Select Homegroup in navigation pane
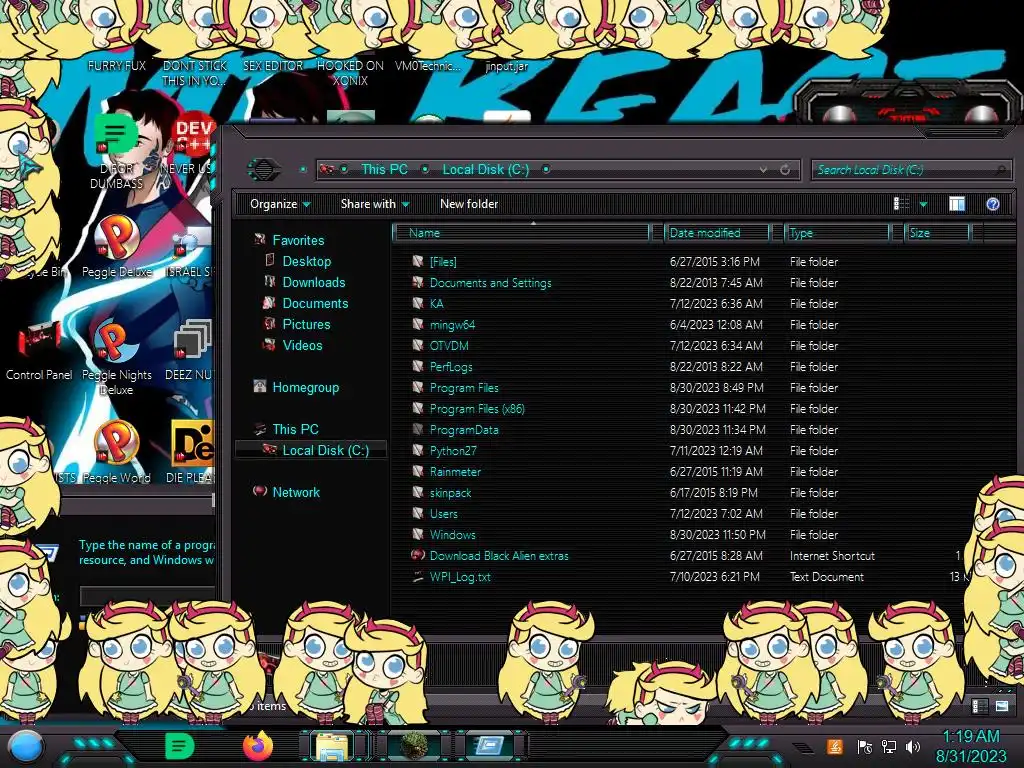This screenshot has height=768, width=1024. 306,387
